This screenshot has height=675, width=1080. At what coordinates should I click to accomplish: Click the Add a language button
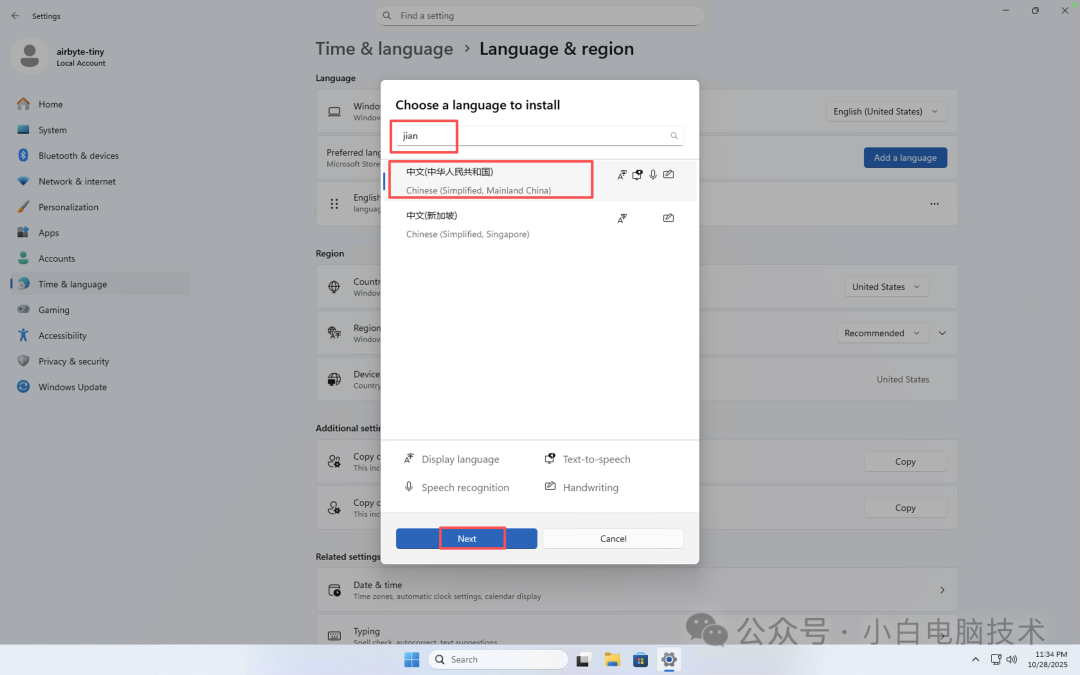[x=905, y=158]
